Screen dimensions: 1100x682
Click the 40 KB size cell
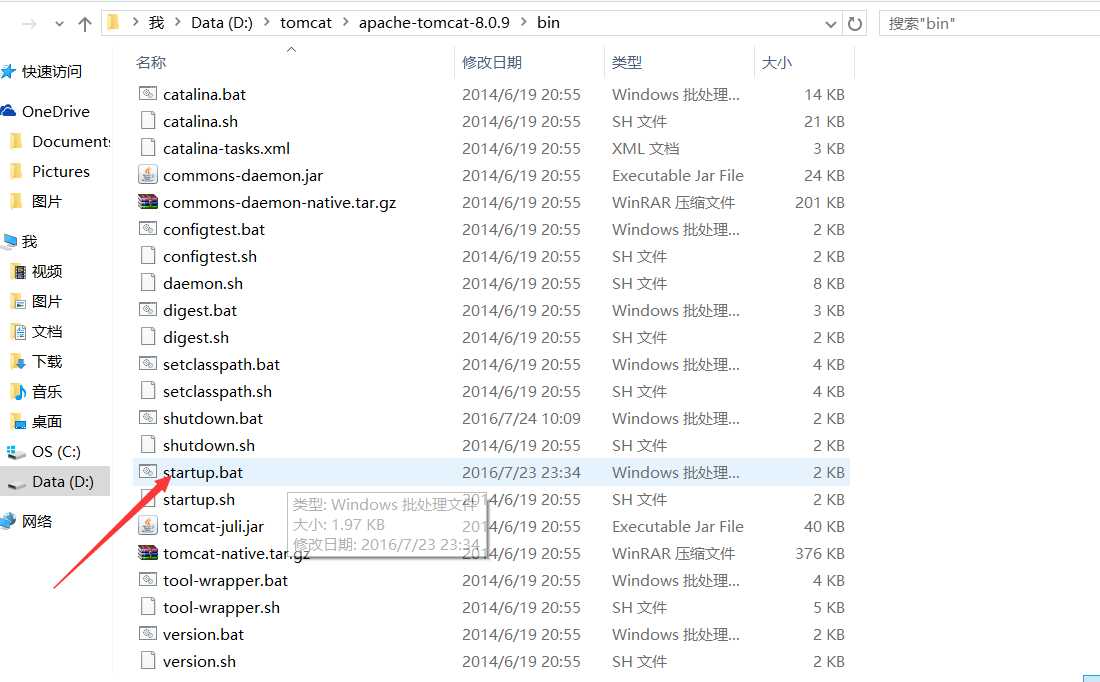824,526
